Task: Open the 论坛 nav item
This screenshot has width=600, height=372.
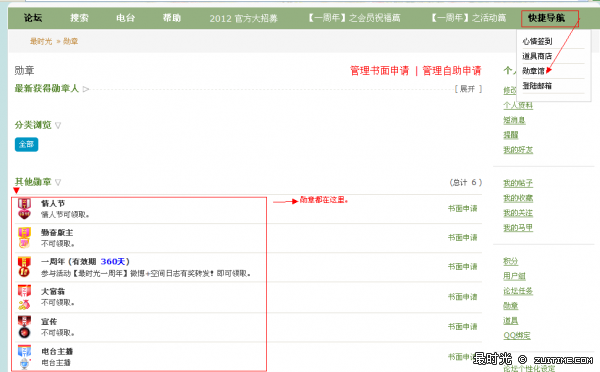Action: (x=33, y=18)
